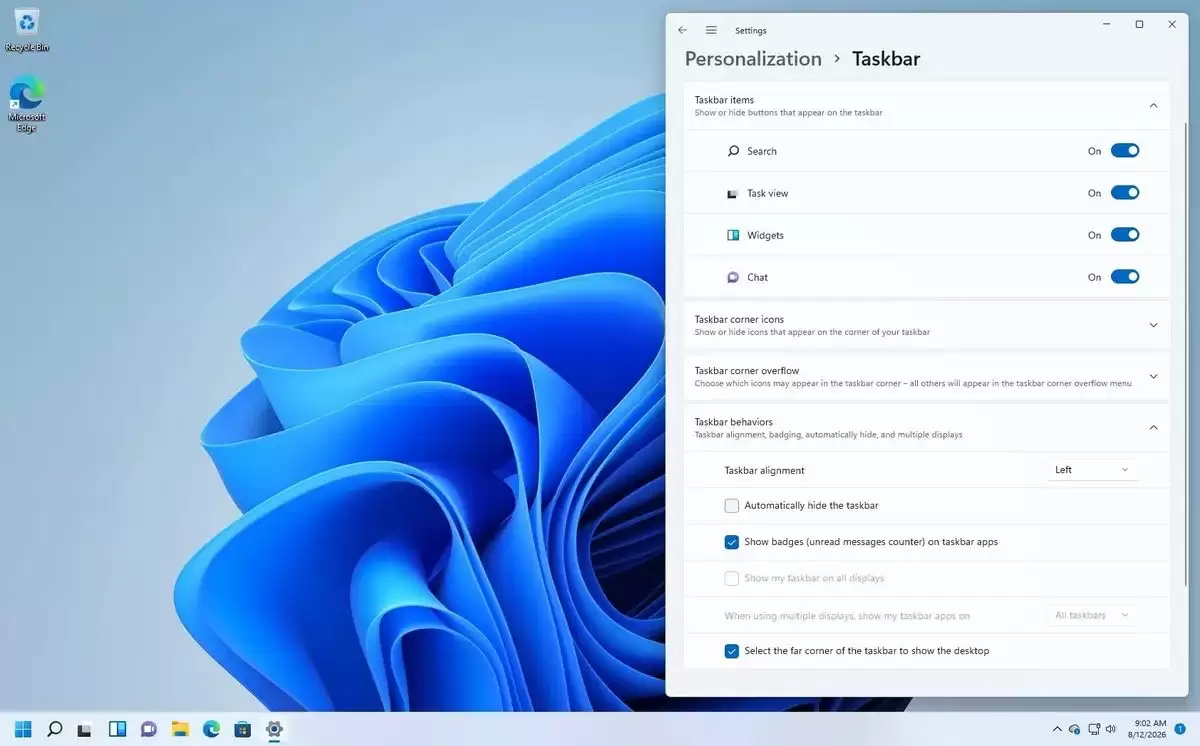Launch Chat from the taskbar
Viewport: 1200px width, 746px height.
[149, 729]
